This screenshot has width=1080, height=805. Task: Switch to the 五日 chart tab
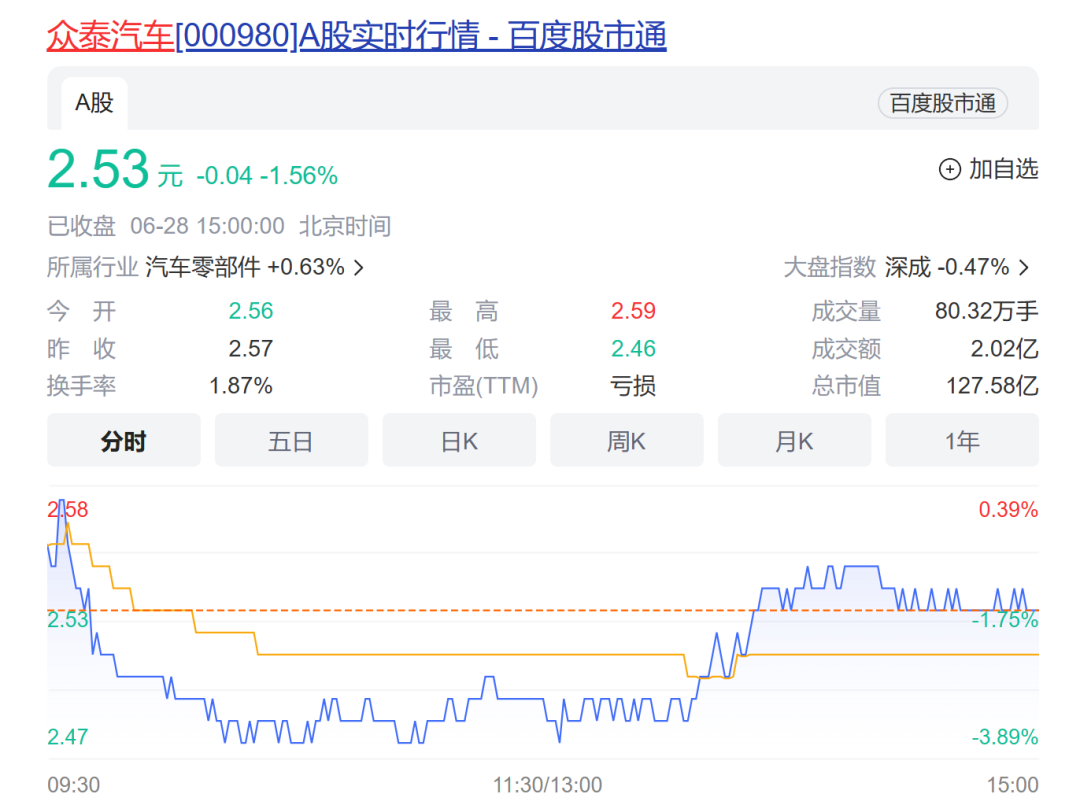coord(291,441)
